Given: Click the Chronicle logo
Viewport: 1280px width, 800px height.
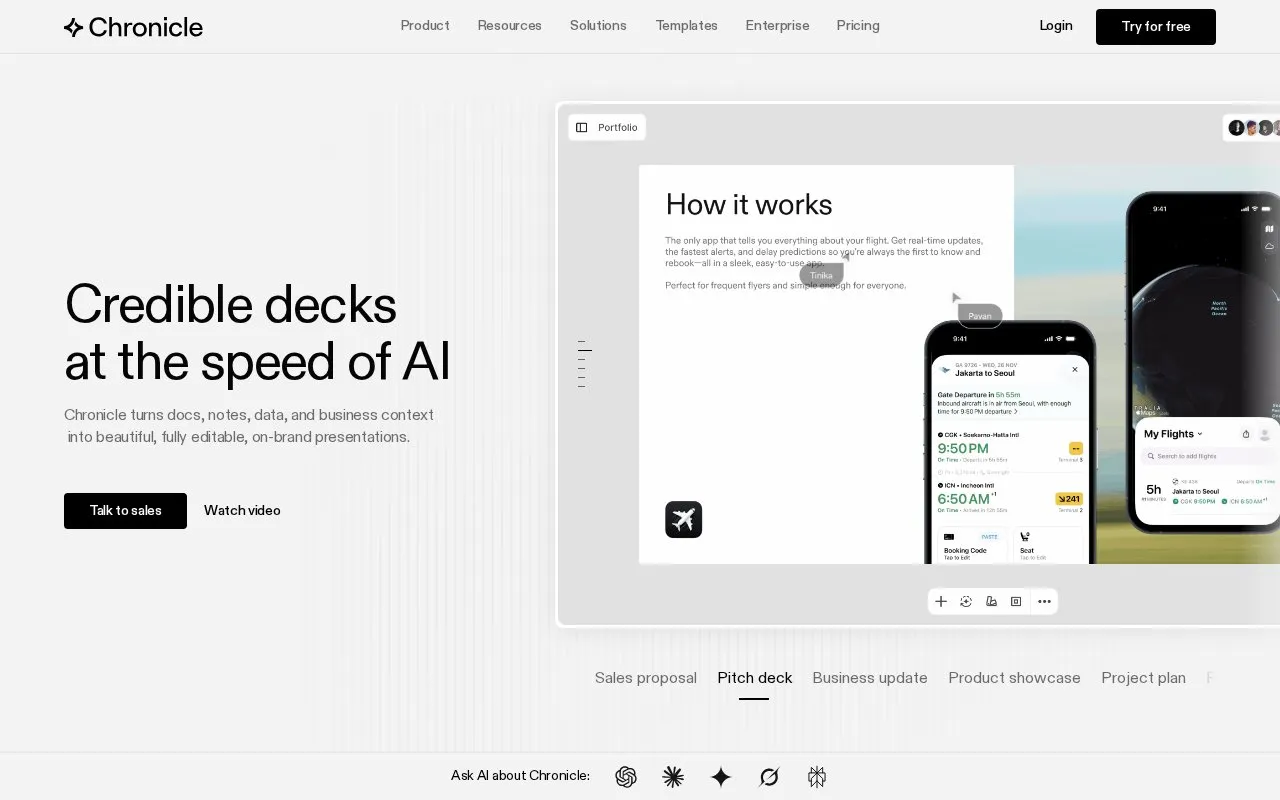Looking at the screenshot, I should coord(133,27).
